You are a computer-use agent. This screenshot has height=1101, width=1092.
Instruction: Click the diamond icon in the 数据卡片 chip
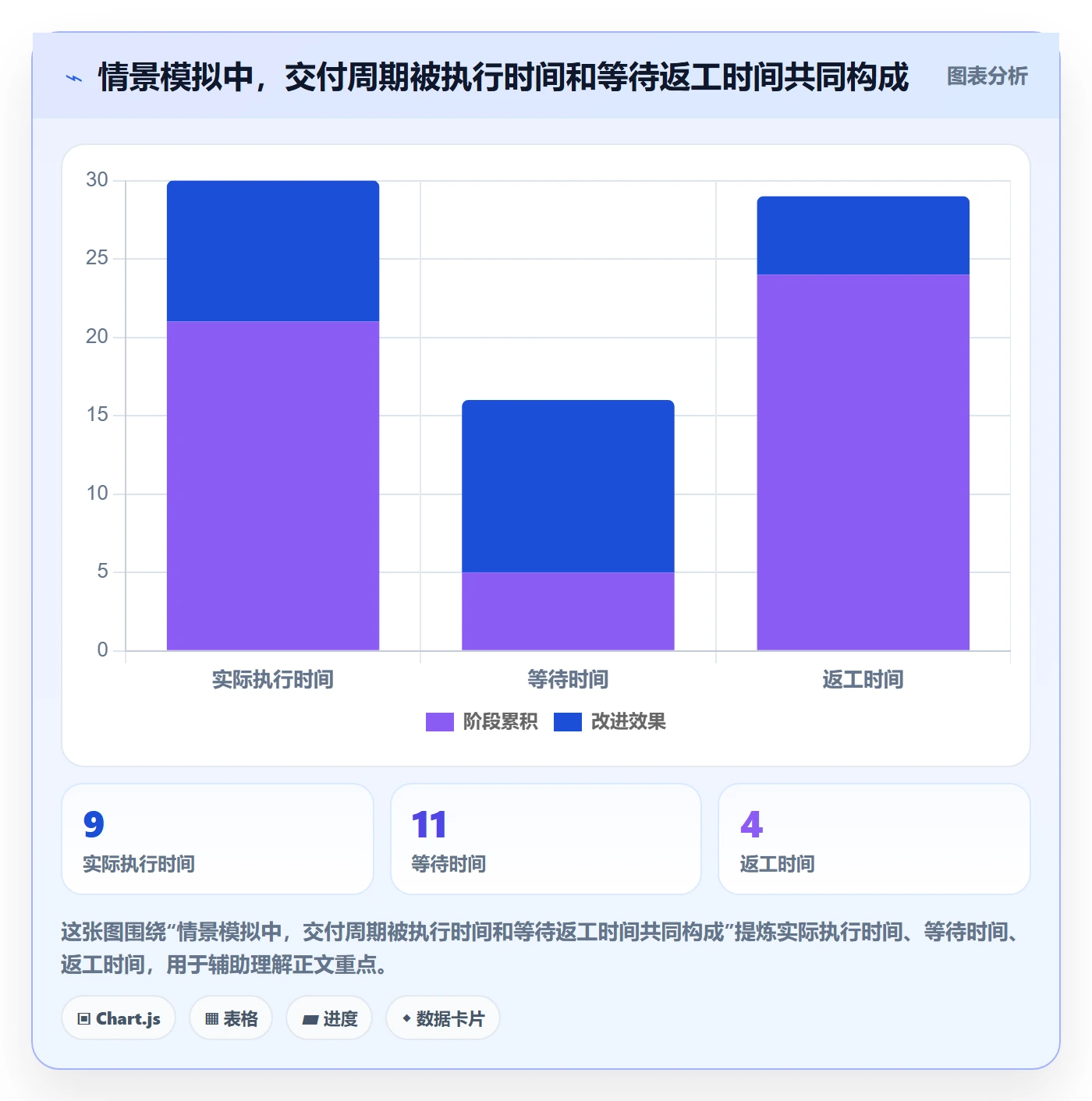406,1018
